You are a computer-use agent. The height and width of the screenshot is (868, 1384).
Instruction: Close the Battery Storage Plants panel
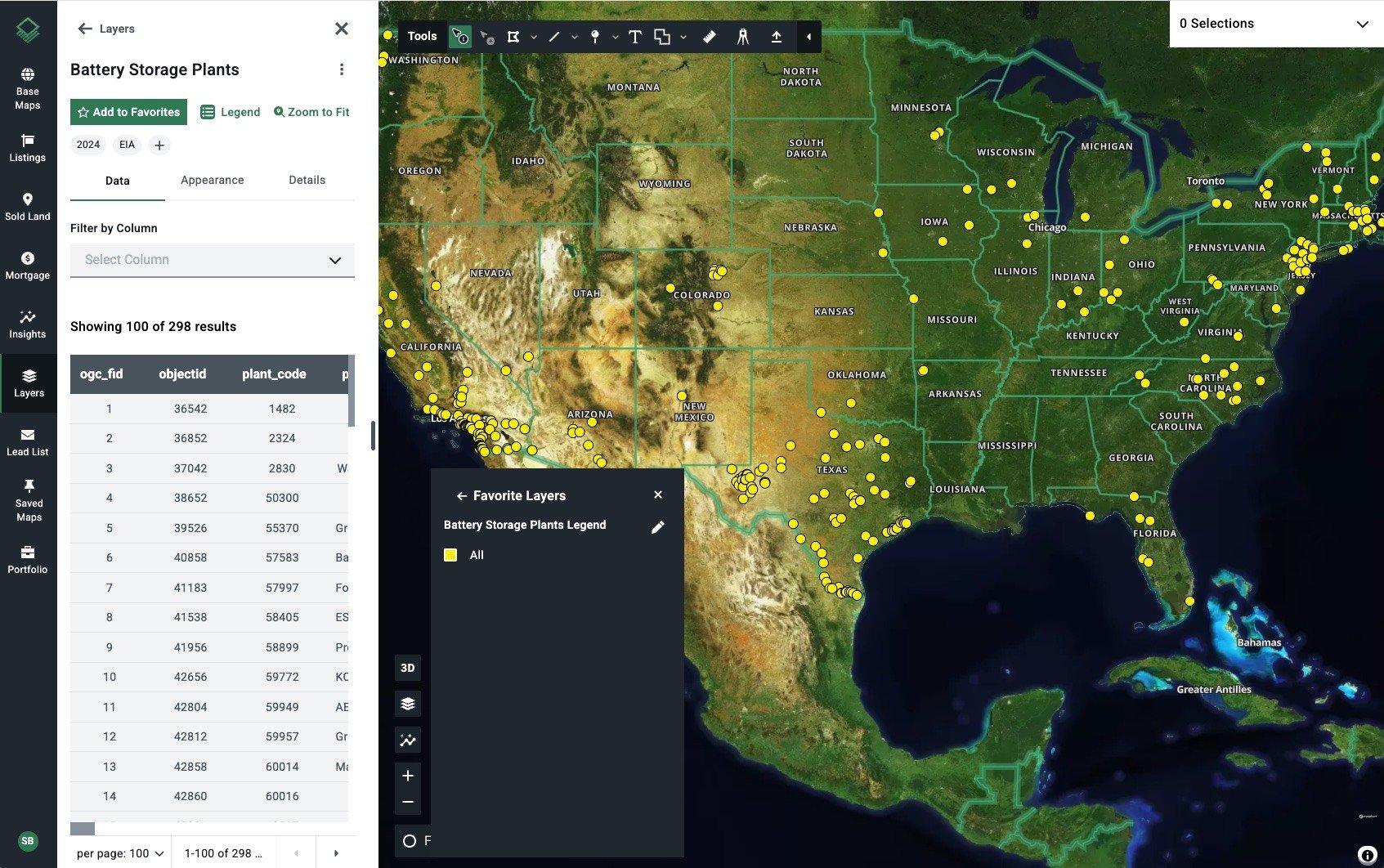point(342,29)
